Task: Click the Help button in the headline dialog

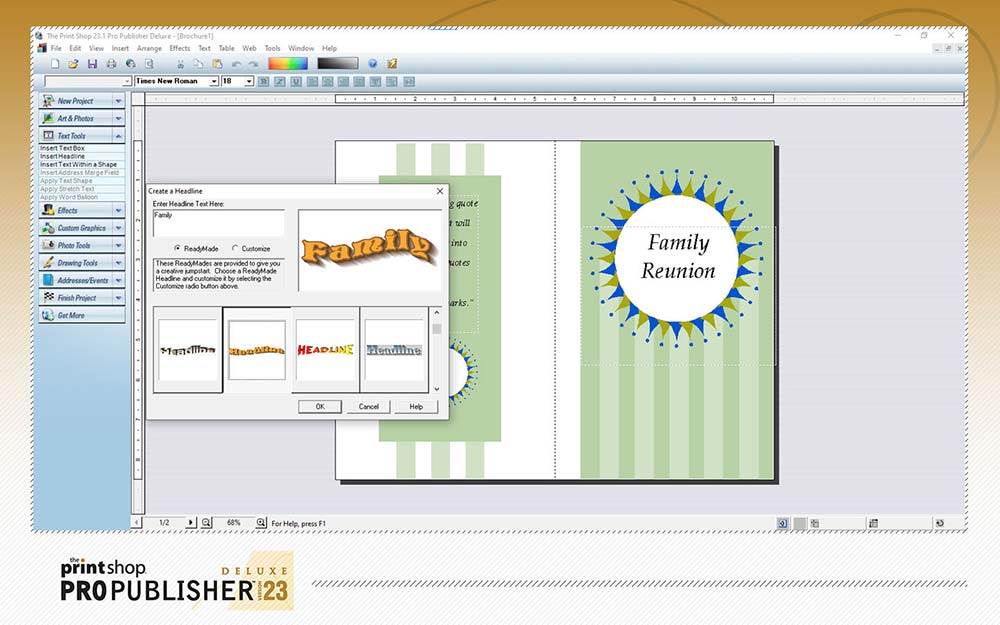Action: pos(416,406)
